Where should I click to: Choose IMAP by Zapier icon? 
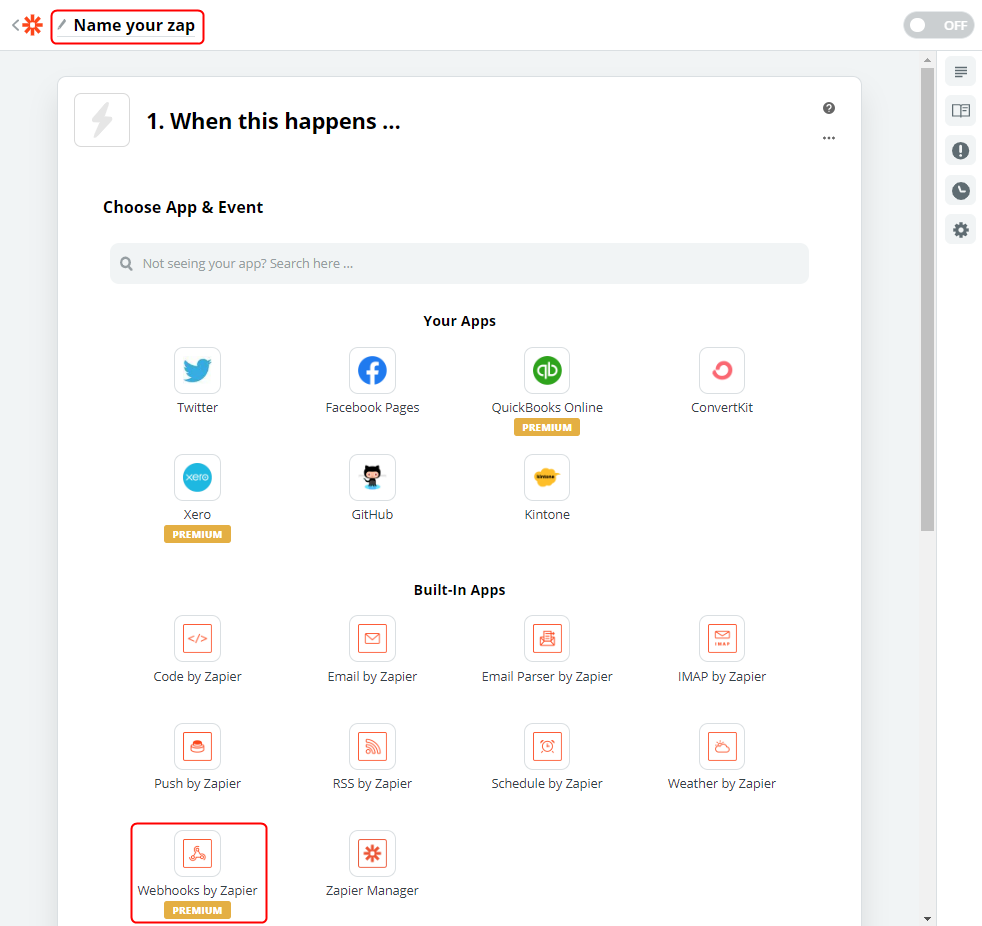click(x=721, y=639)
